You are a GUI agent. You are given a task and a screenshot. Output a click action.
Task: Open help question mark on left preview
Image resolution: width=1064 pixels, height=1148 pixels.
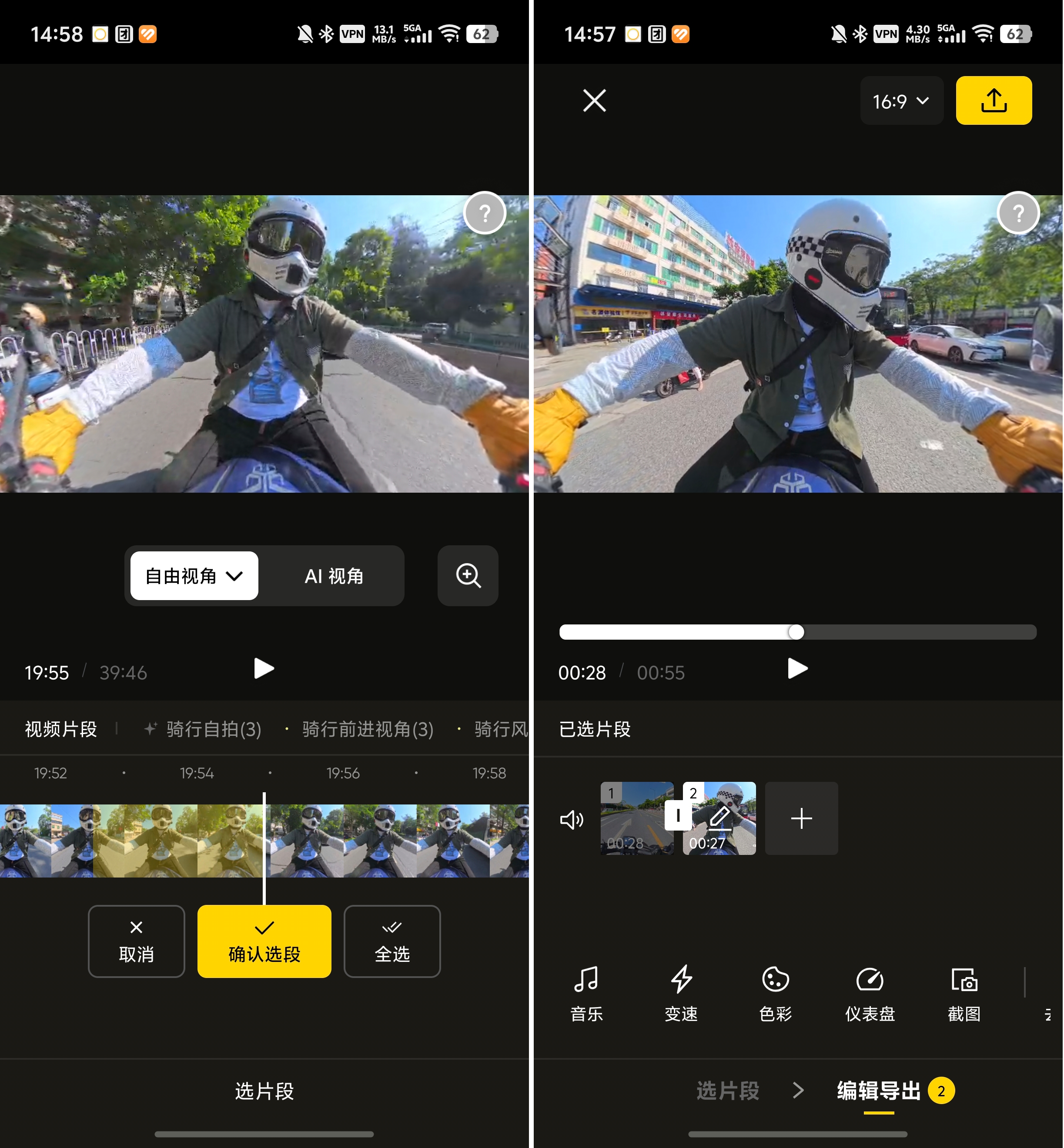click(x=484, y=213)
